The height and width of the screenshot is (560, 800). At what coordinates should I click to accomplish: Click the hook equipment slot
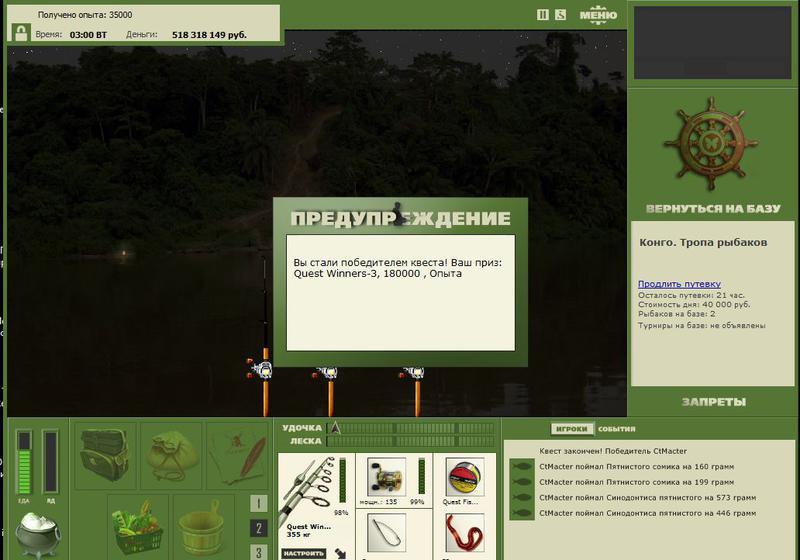coord(386,533)
